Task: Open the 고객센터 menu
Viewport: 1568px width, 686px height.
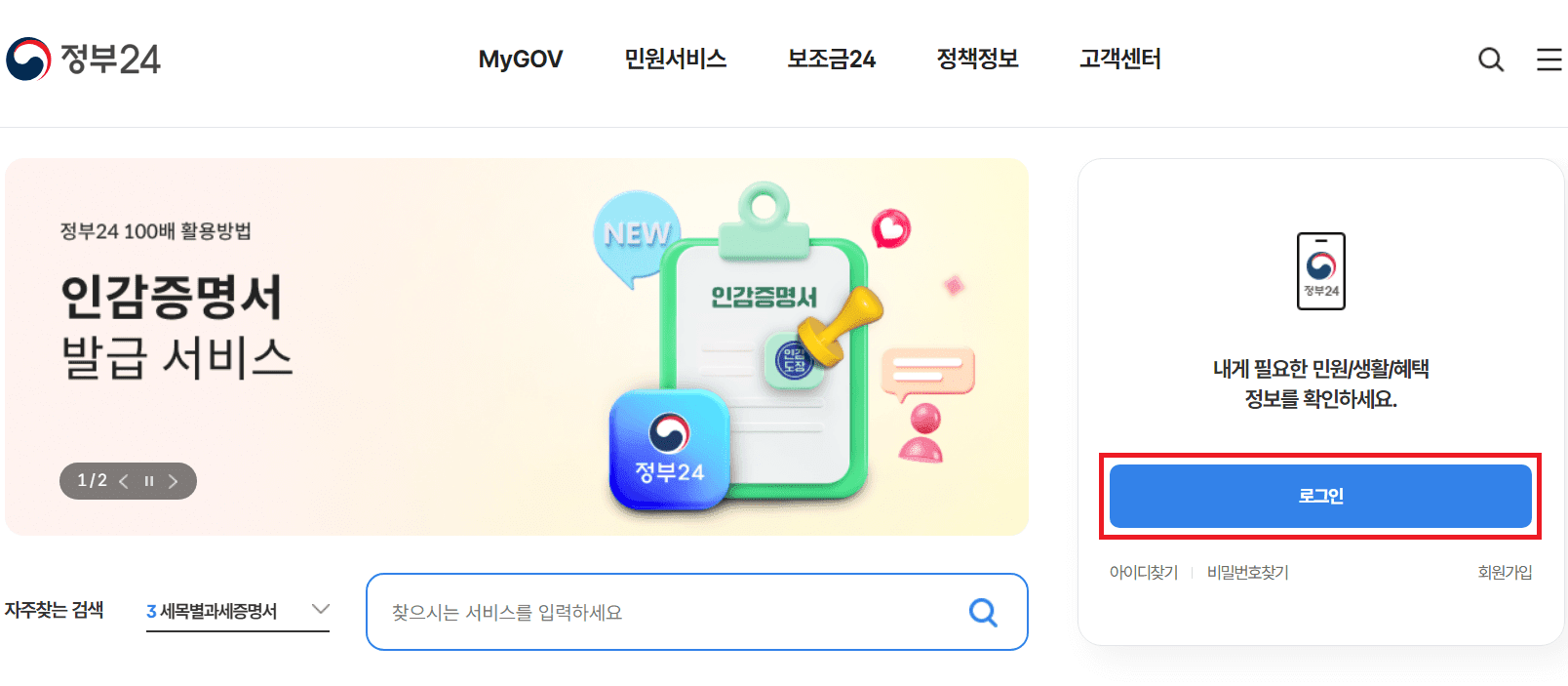Action: [1120, 60]
